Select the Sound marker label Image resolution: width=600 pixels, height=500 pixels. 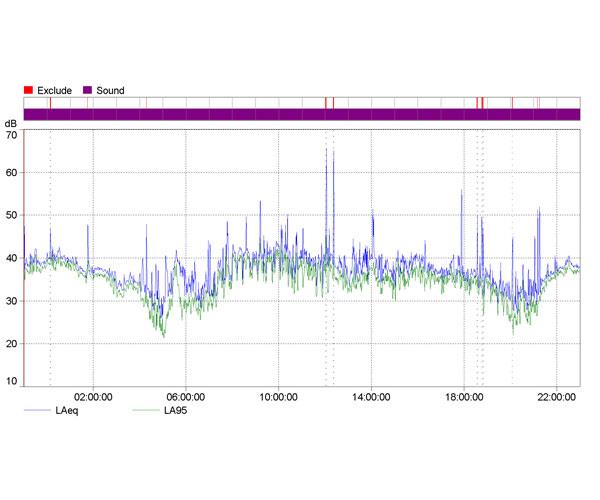click(x=110, y=90)
